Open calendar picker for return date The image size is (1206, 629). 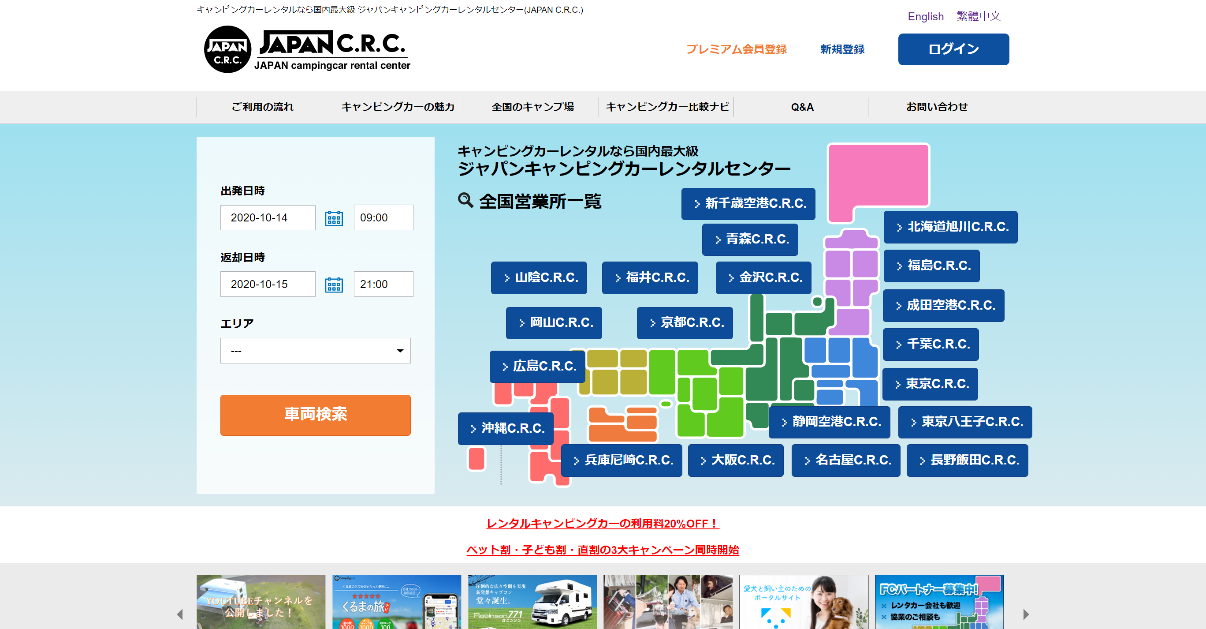pos(334,285)
